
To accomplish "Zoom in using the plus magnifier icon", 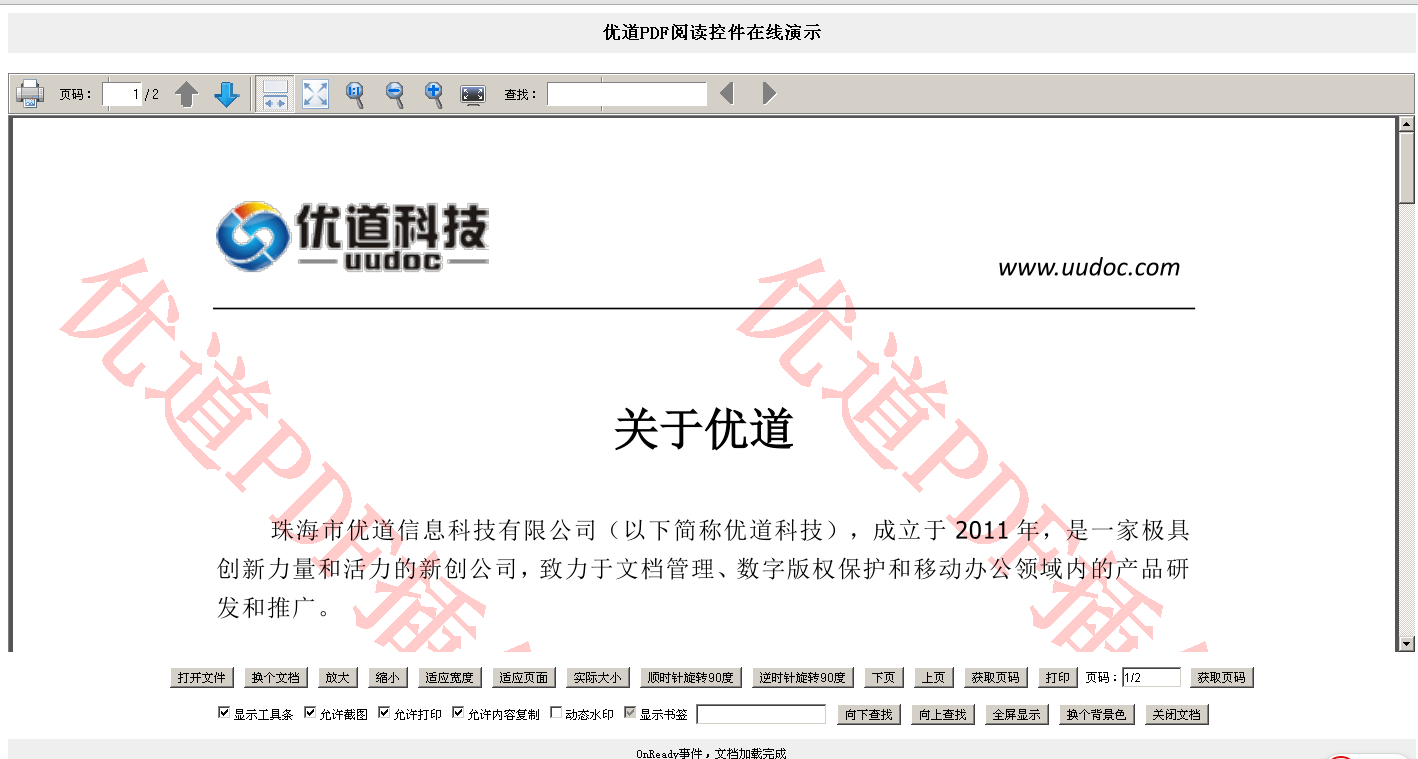I will 433,93.
